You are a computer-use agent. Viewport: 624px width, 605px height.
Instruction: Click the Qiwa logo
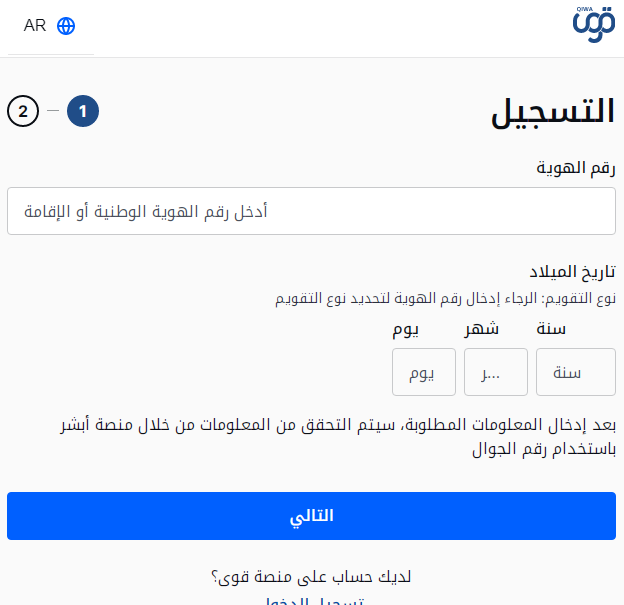pyautogui.click(x=594, y=26)
